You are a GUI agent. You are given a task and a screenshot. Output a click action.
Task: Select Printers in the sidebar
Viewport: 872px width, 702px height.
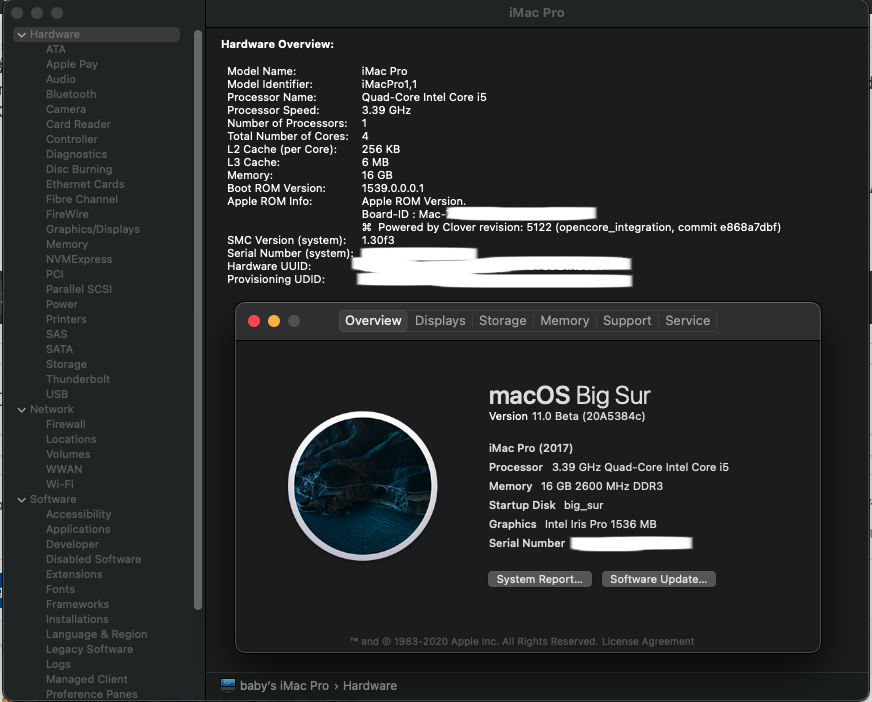(x=66, y=319)
